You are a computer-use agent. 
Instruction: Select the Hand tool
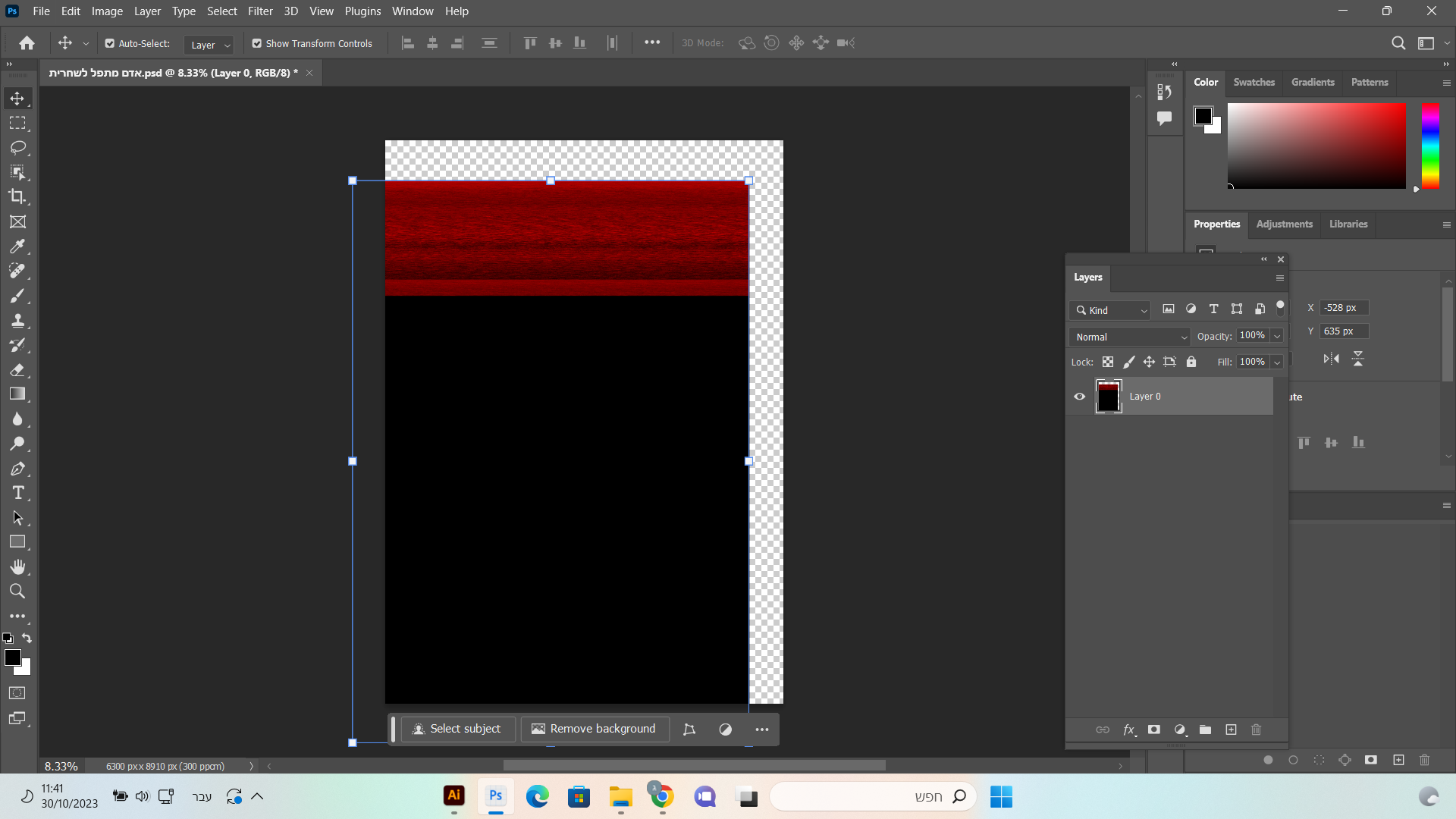(17, 566)
